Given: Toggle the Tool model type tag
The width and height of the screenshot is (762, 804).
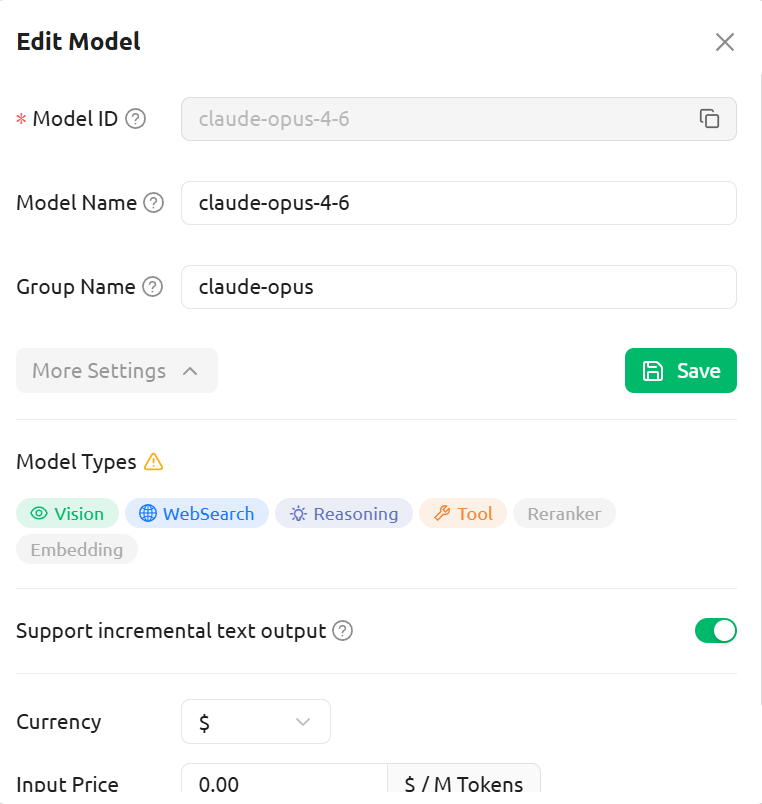Looking at the screenshot, I should coord(463,514).
